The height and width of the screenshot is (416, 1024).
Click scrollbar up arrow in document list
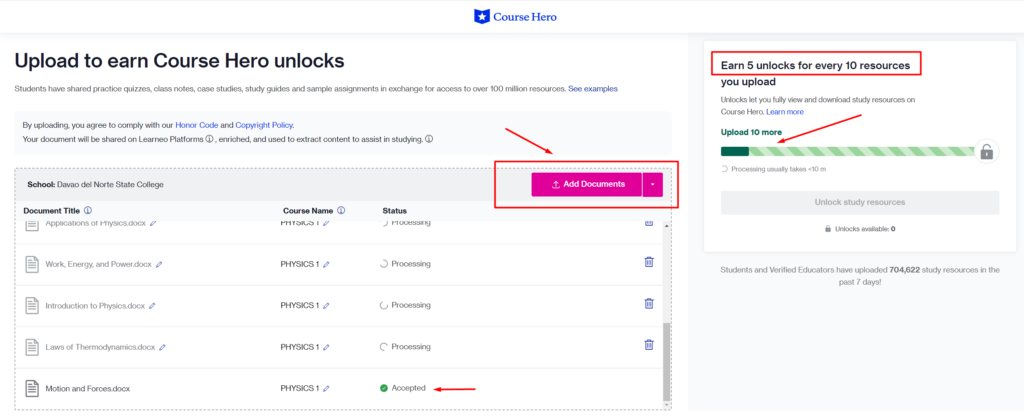[x=666, y=225]
